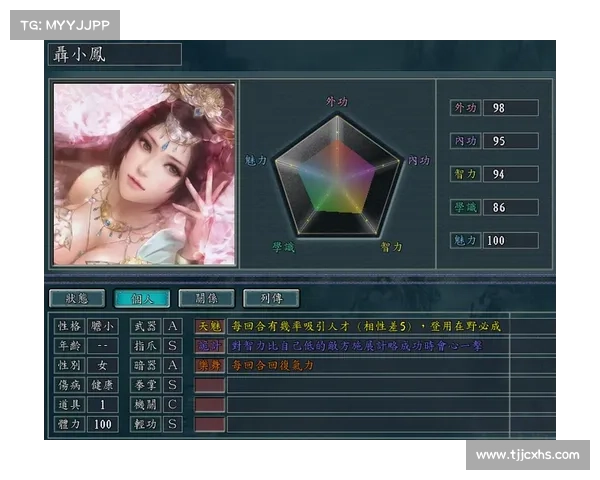The image size is (600, 480).
Task: Select the 個人 tab
Action: coord(141,298)
